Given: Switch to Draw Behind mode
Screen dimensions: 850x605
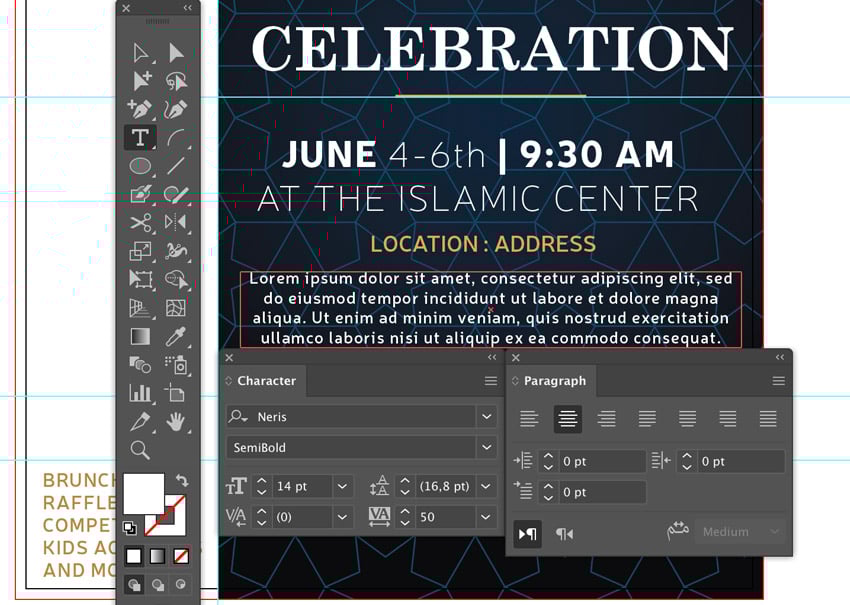Looking at the screenshot, I should [x=158, y=583].
